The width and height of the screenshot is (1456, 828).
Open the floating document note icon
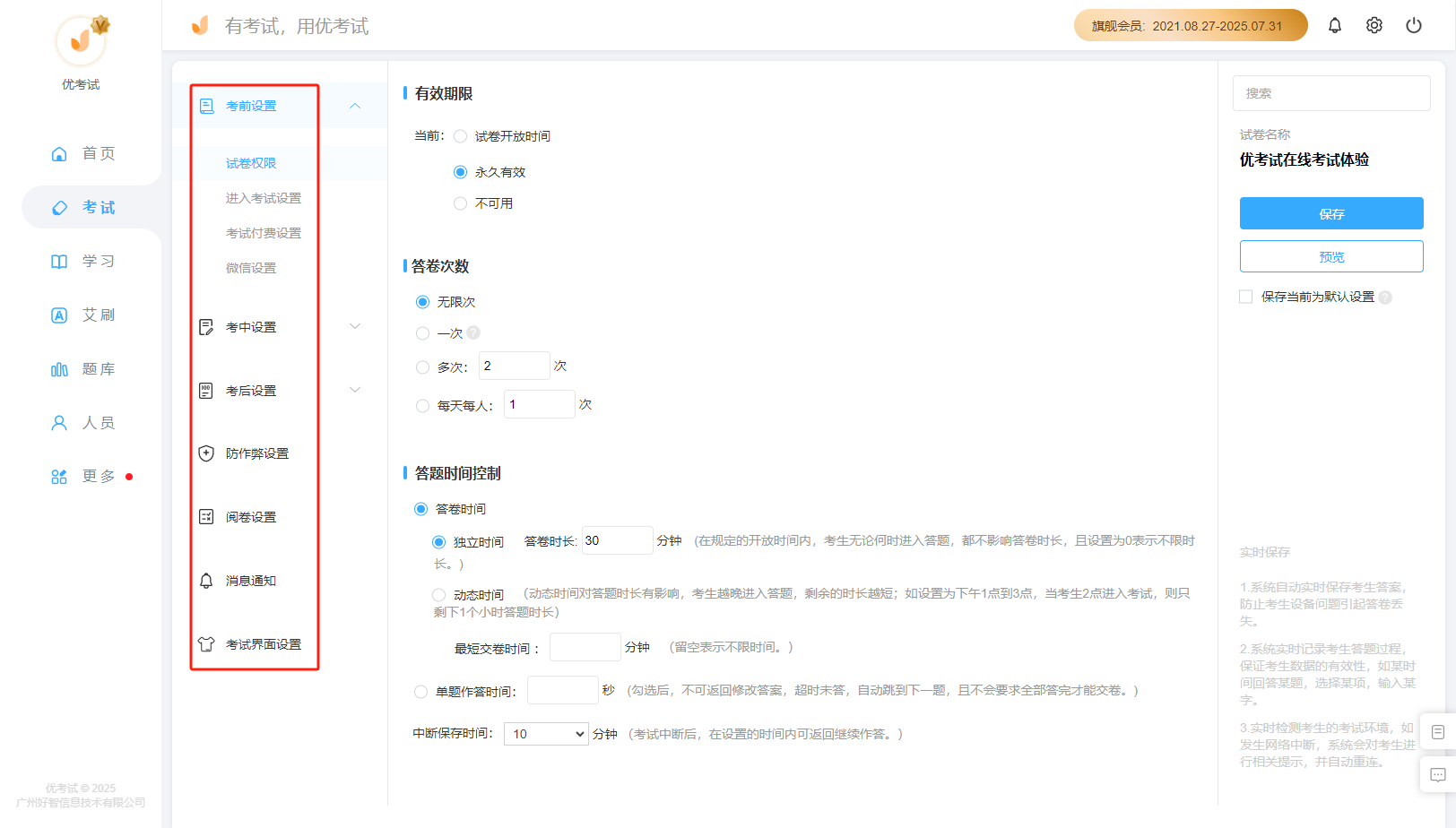click(x=1438, y=732)
